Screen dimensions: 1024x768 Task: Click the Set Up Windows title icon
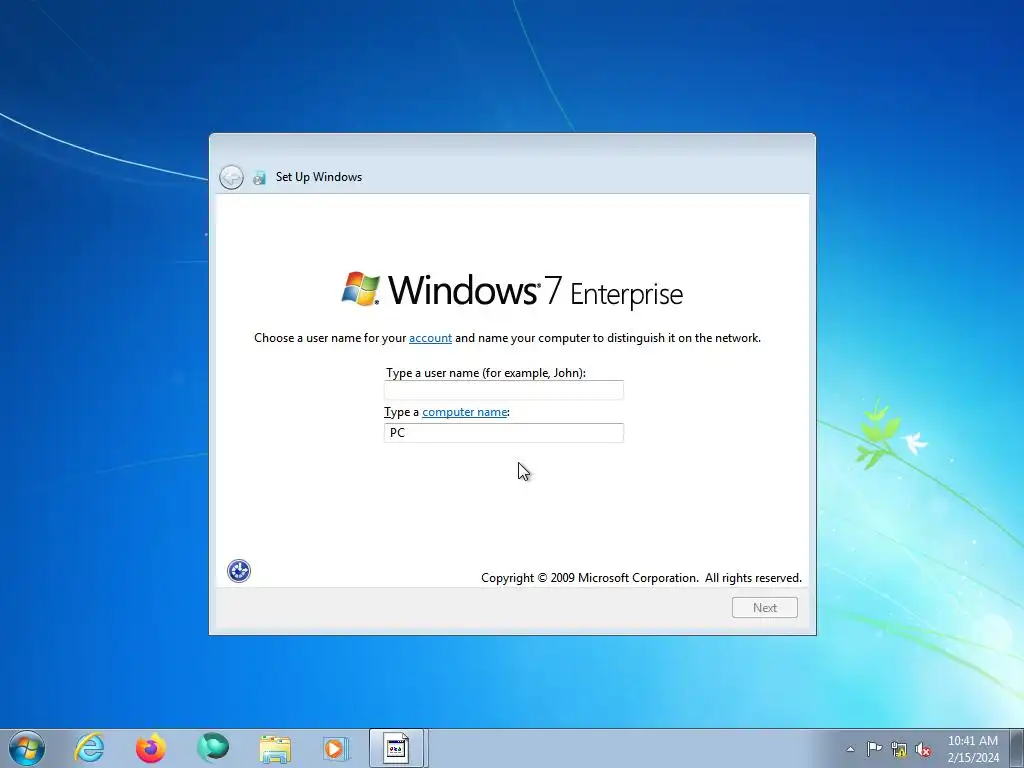click(259, 177)
